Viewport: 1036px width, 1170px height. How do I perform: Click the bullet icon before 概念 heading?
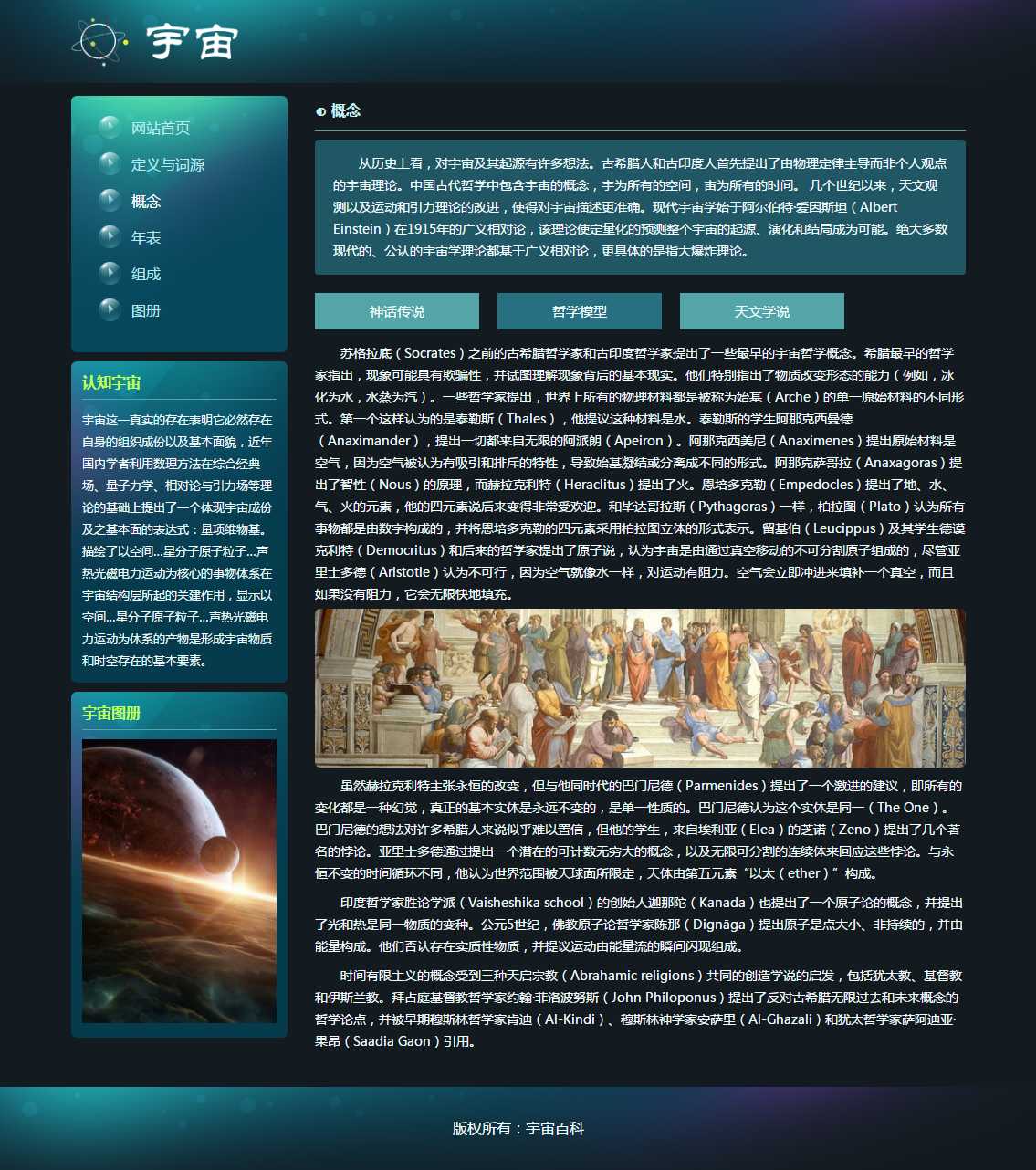[x=320, y=111]
